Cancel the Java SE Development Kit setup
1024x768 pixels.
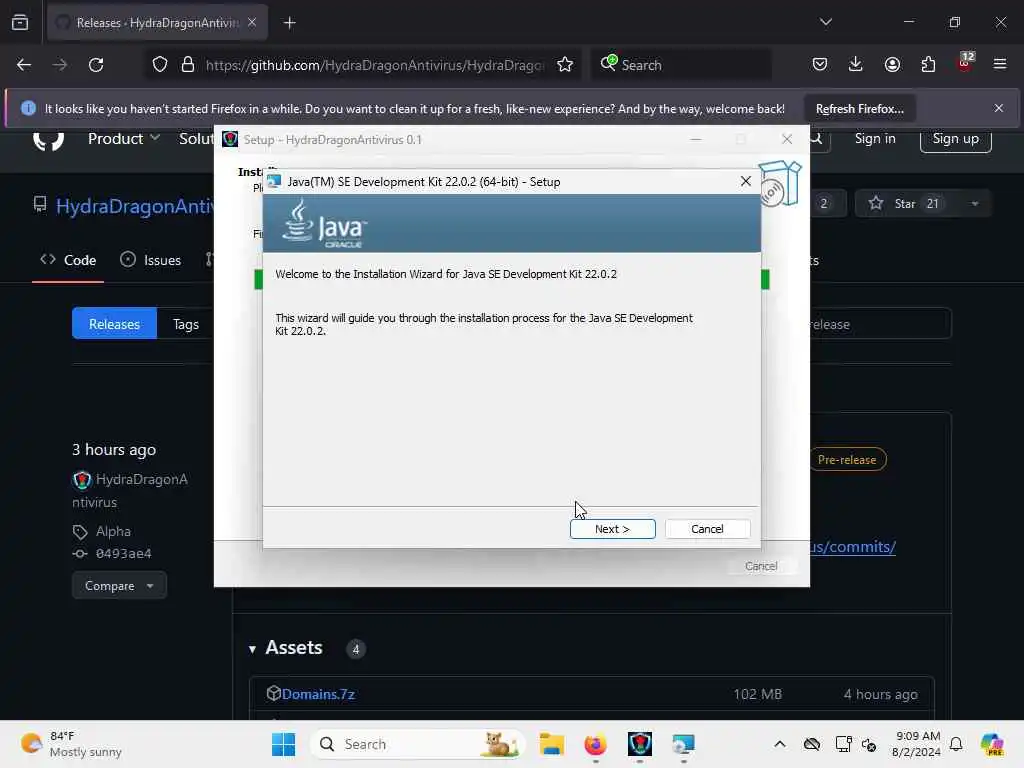707,529
